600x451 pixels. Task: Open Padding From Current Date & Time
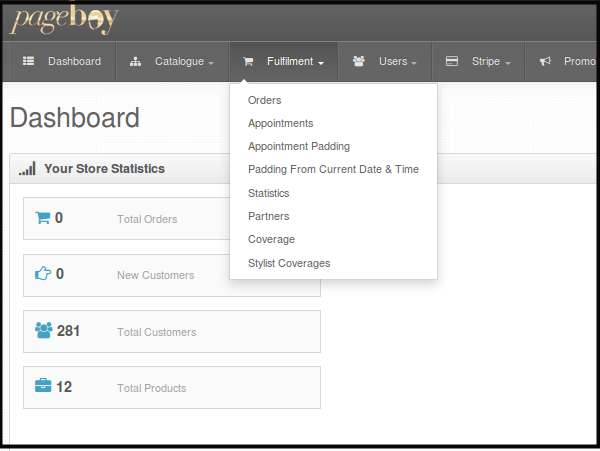(333, 169)
